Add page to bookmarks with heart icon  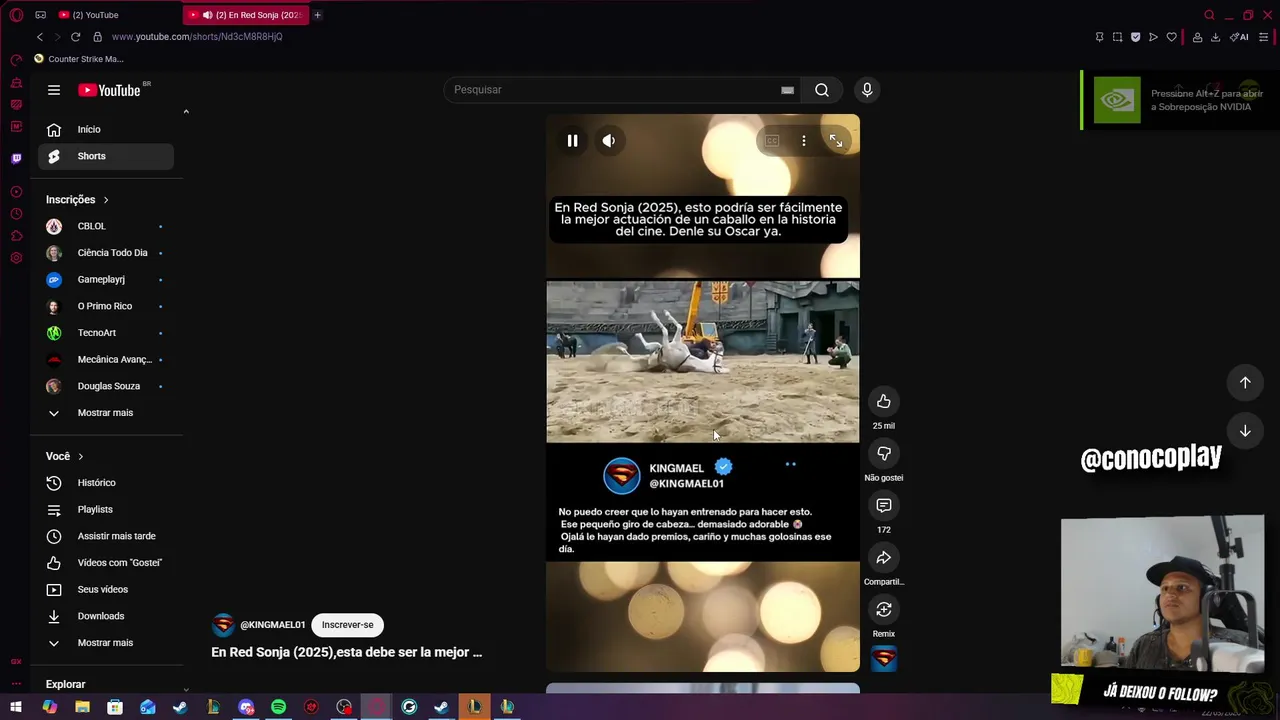pyautogui.click(x=1171, y=37)
